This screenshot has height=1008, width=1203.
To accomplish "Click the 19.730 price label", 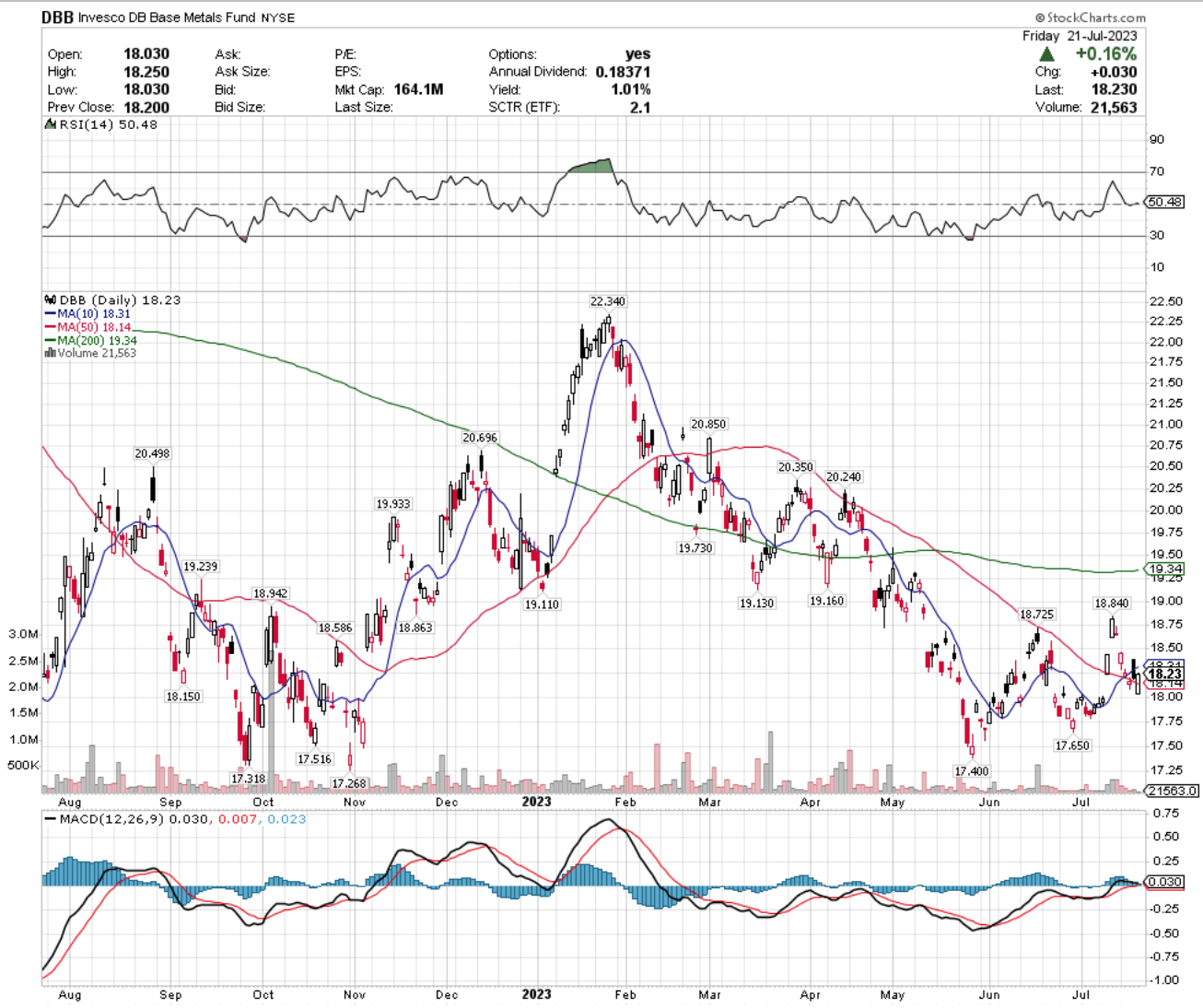I will [x=695, y=547].
